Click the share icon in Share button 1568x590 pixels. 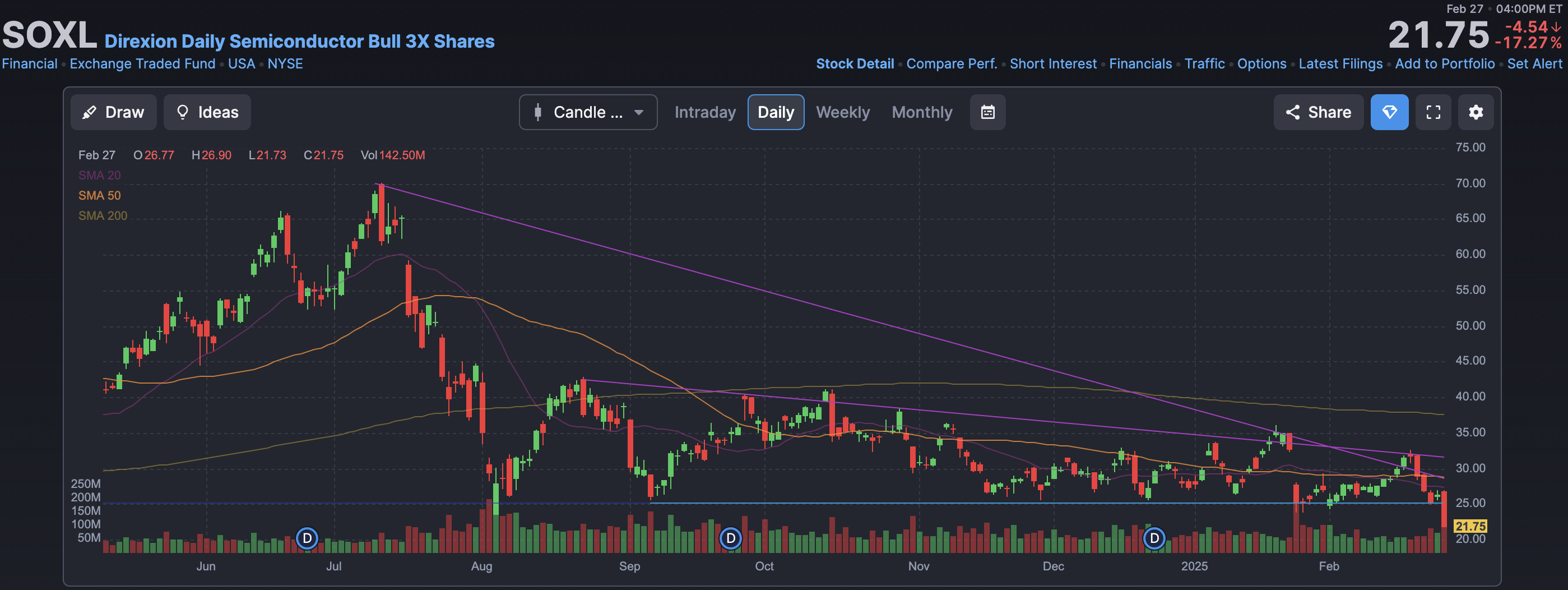[x=1292, y=112]
